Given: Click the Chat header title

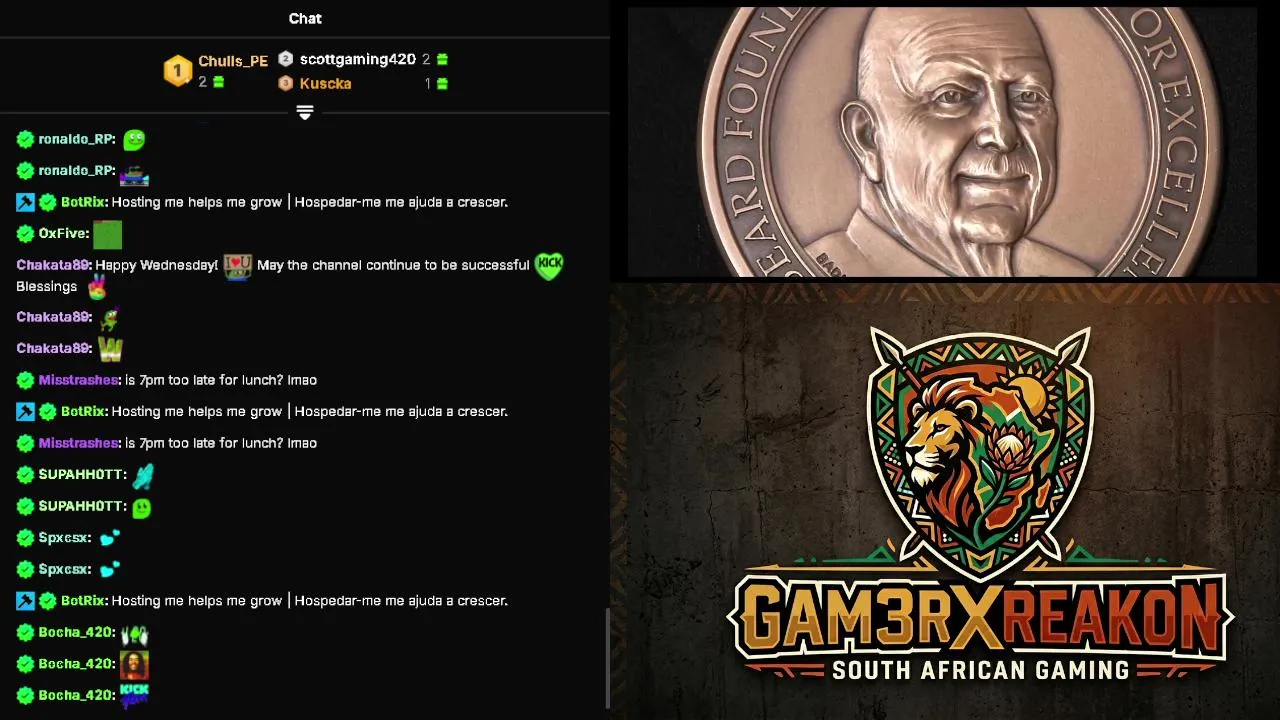Looking at the screenshot, I should pos(305,18).
